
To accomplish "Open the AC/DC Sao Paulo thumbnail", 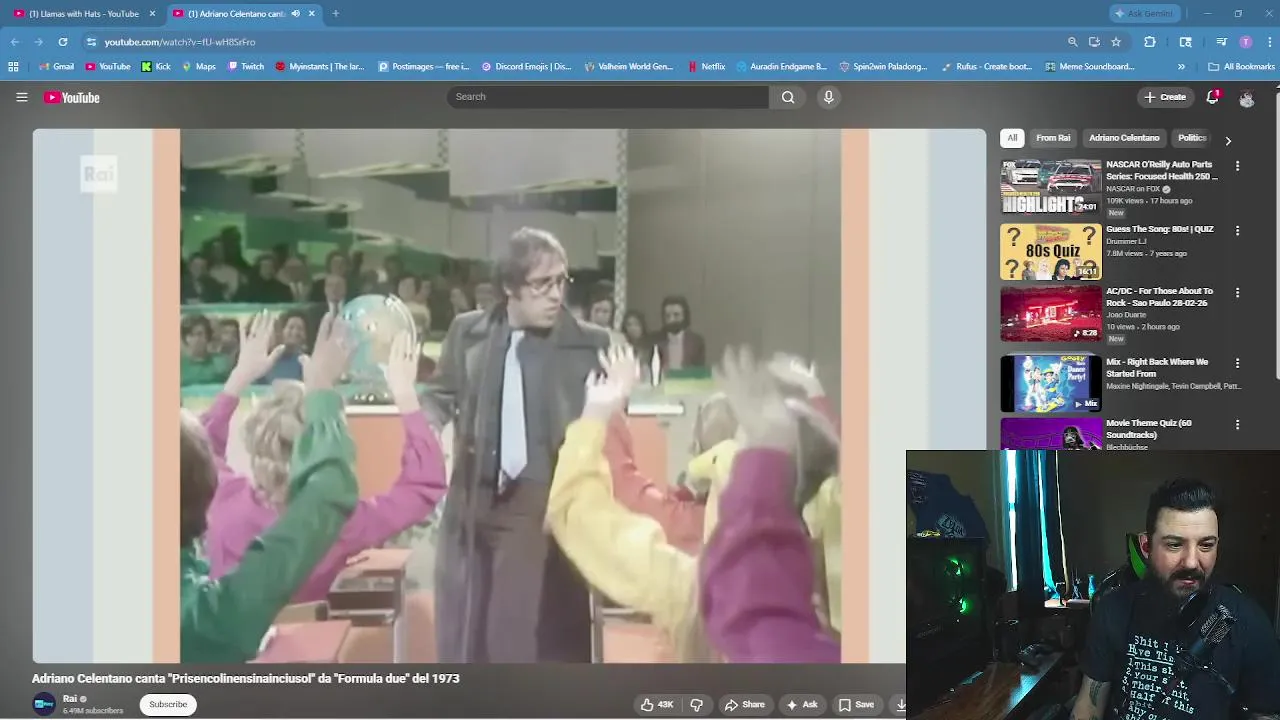I will pyautogui.click(x=1051, y=313).
